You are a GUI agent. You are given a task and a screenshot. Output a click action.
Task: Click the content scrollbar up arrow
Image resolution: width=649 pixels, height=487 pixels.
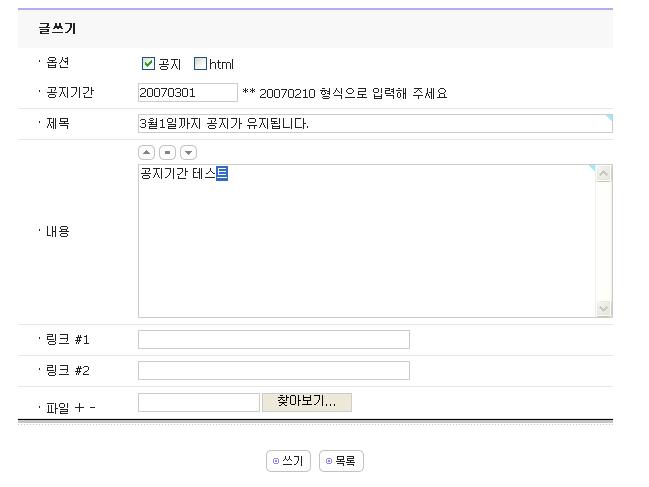coord(603,174)
